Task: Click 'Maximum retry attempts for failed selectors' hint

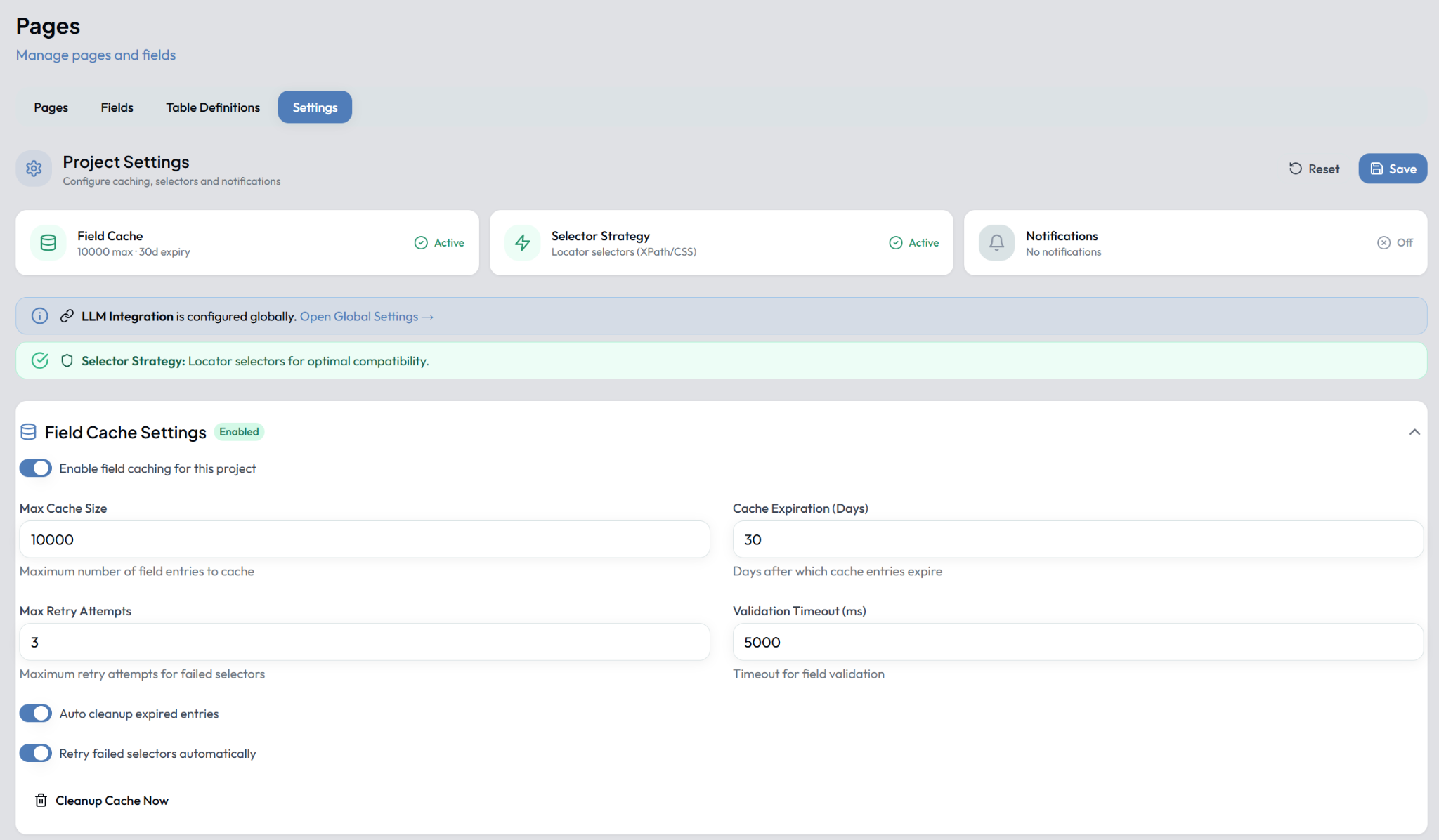Action: [x=143, y=674]
